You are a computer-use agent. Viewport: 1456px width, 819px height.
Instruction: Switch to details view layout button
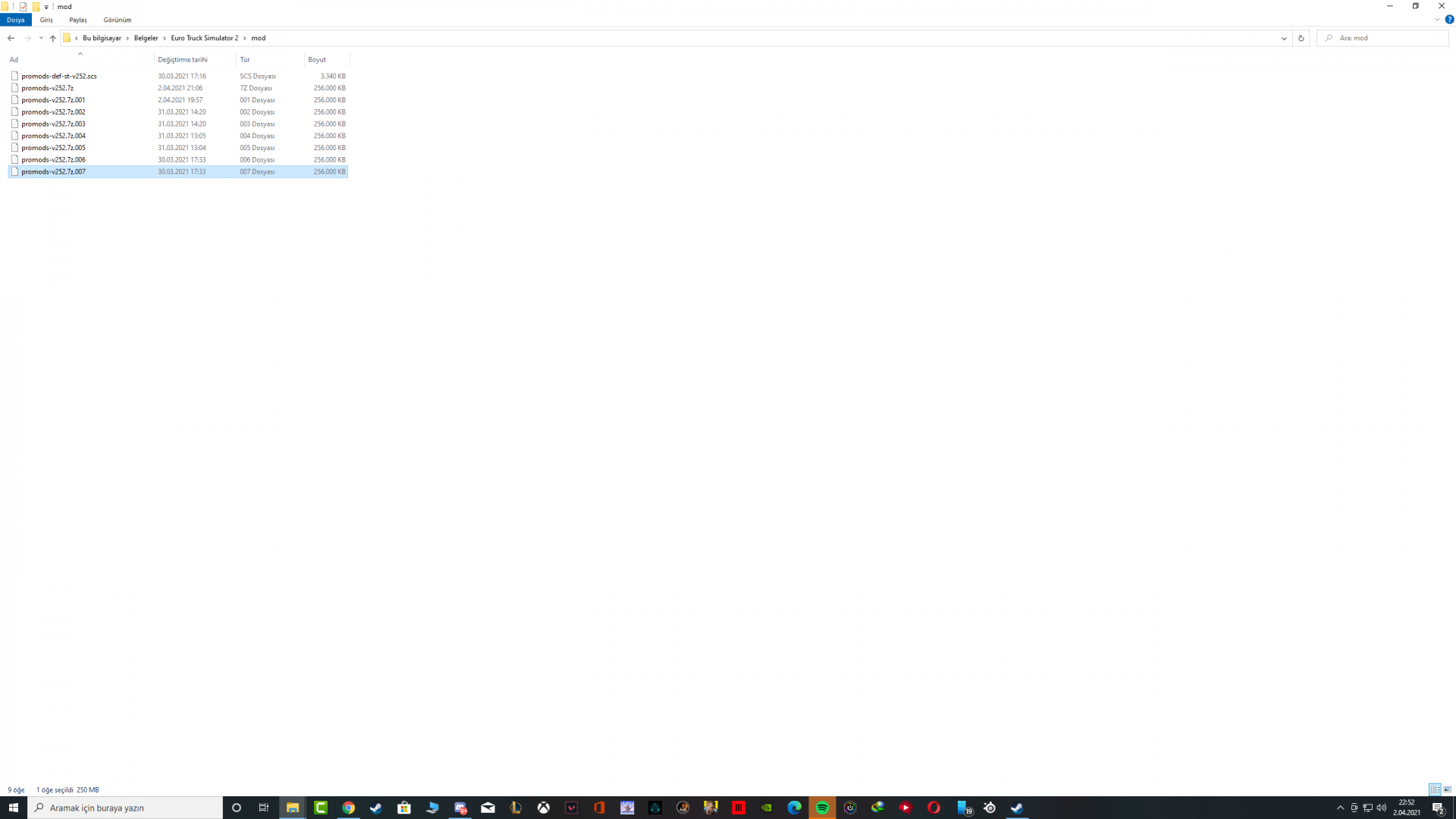[1435, 789]
